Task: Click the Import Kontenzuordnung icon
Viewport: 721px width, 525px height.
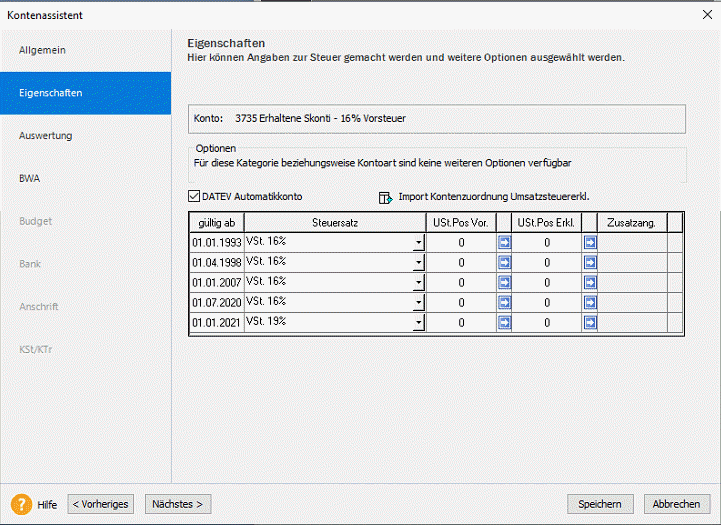Action: [x=385, y=197]
